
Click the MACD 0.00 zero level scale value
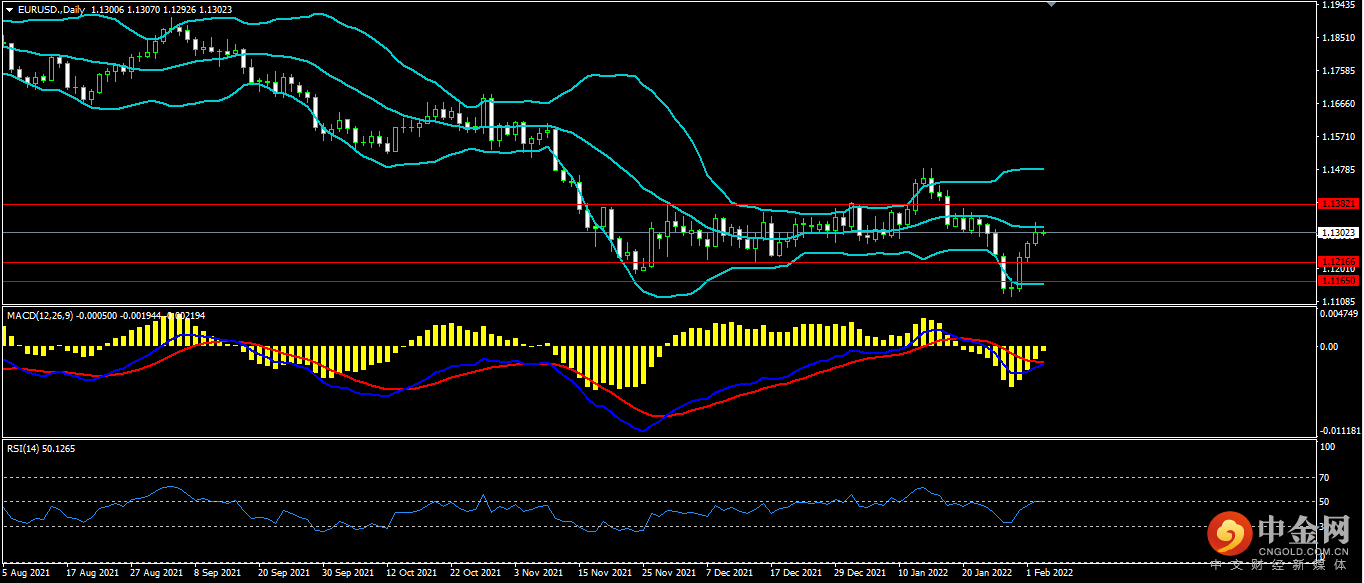pos(1329,347)
